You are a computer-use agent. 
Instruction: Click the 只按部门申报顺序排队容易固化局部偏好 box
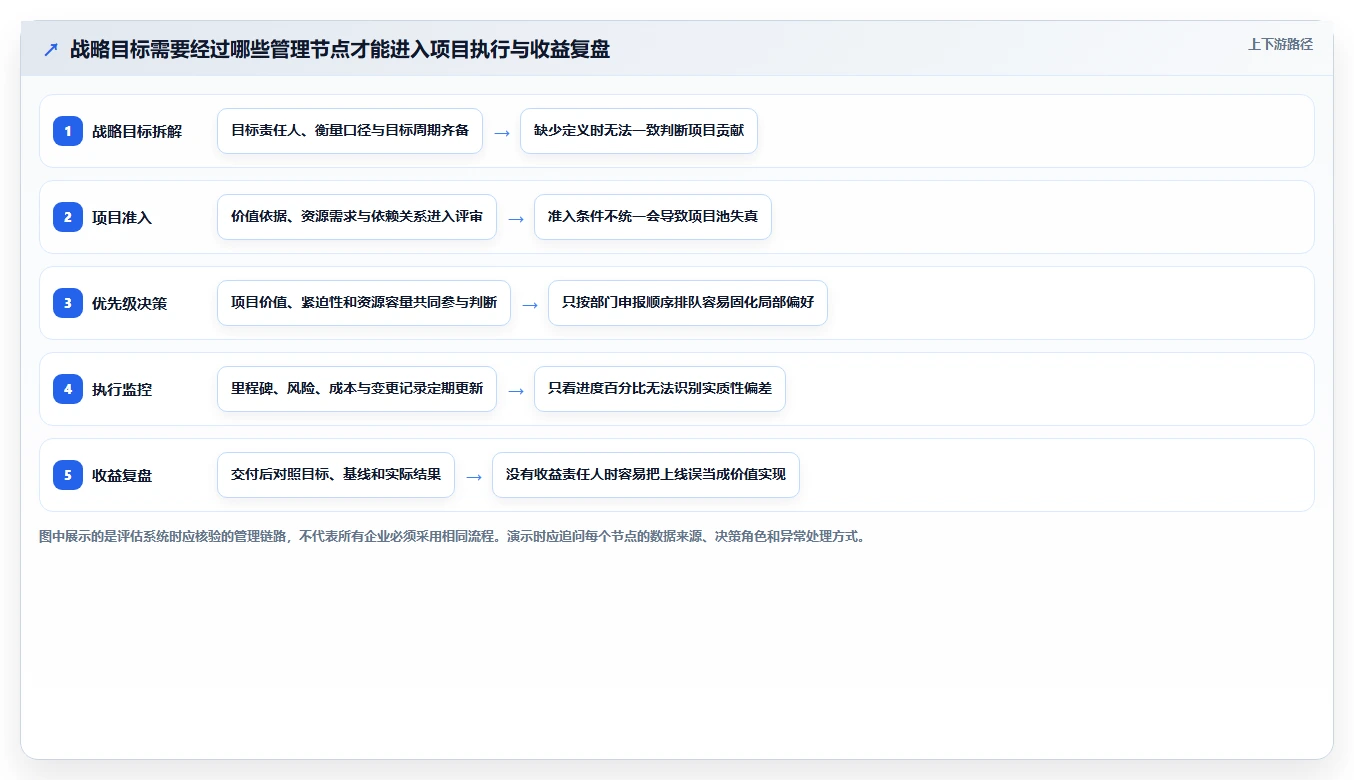[688, 303]
